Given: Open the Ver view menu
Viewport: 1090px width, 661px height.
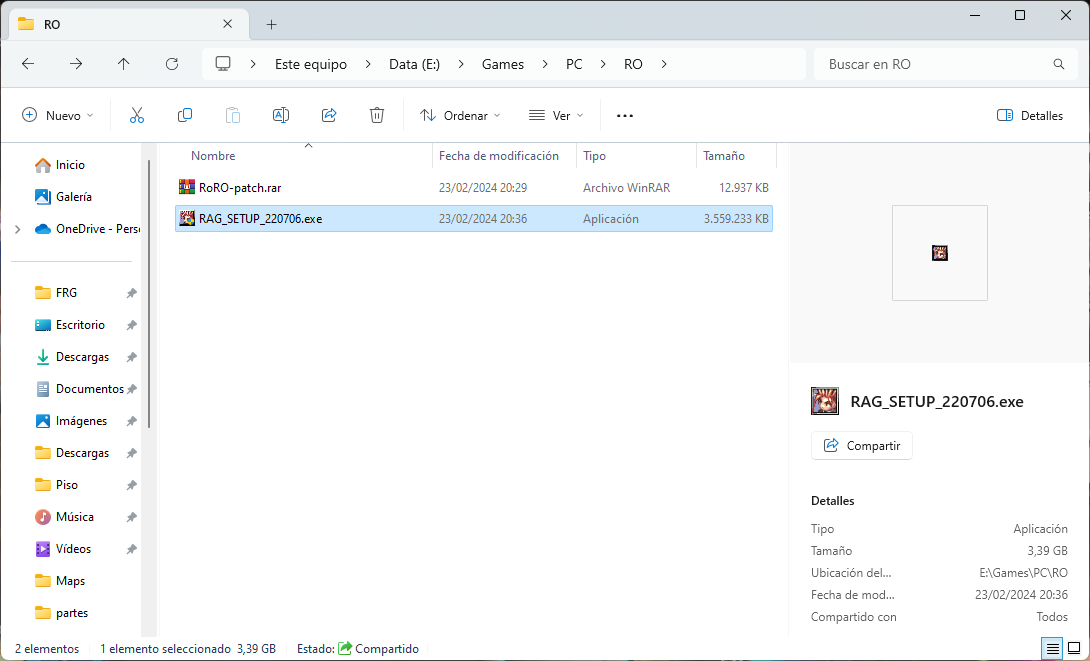Looking at the screenshot, I should (556, 115).
